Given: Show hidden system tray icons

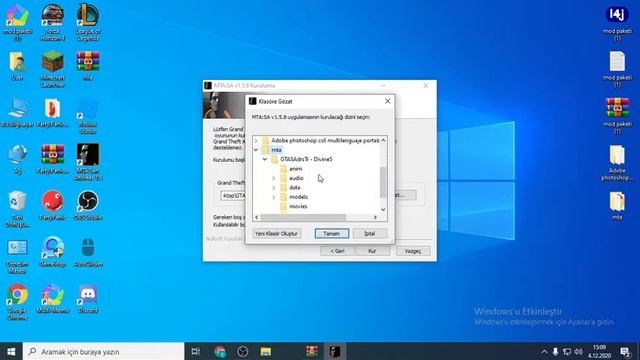Looking at the screenshot, I should click(x=544, y=351).
